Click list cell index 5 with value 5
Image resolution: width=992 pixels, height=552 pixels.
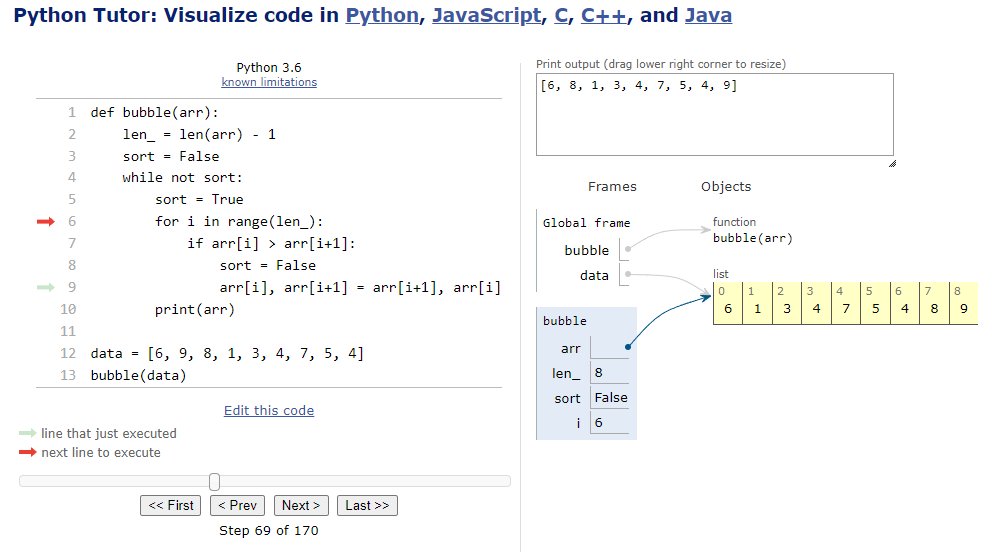(875, 303)
